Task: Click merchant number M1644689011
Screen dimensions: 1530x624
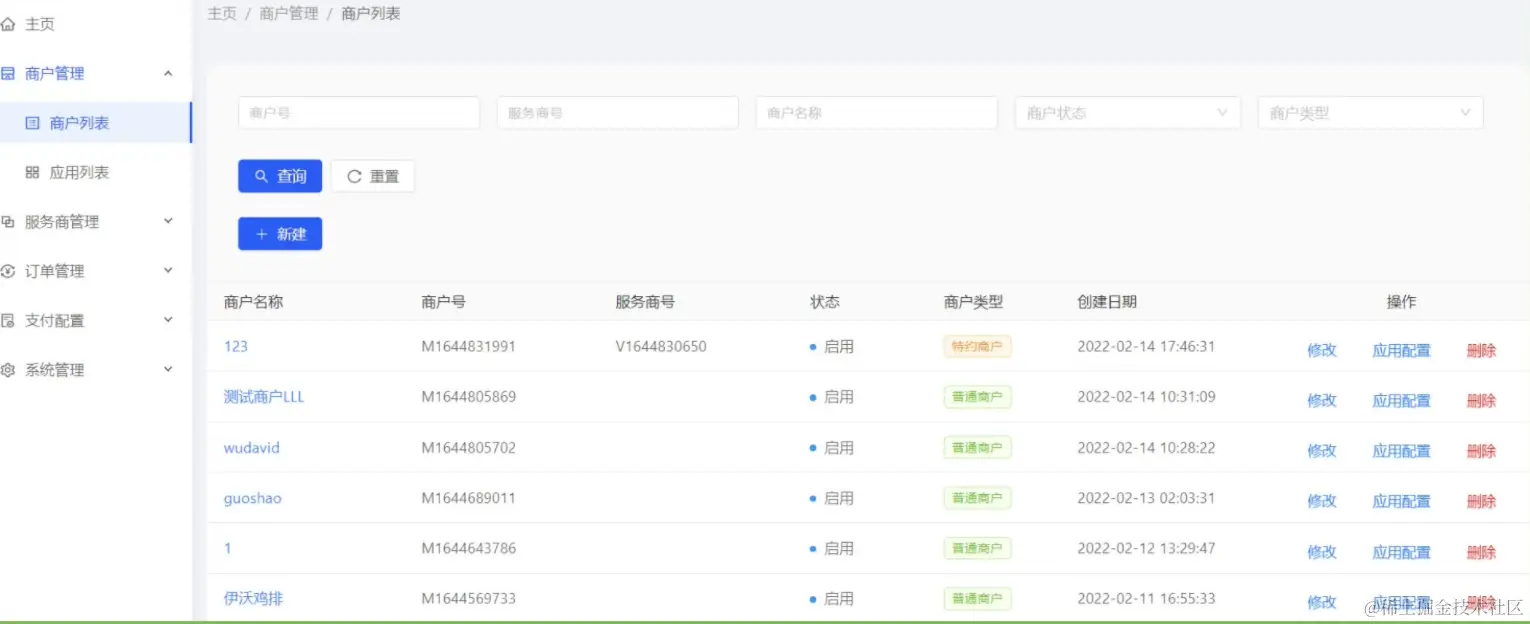Action: point(469,498)
